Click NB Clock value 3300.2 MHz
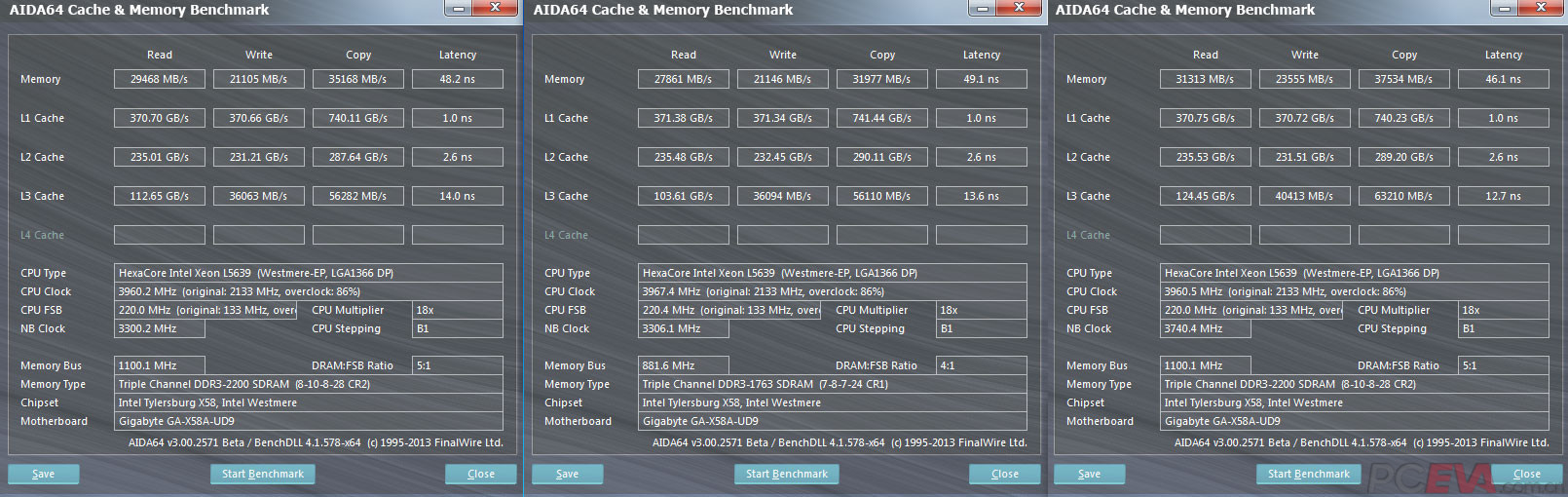The width and height of the screenshot is (1568, 497). coord(160,328)
